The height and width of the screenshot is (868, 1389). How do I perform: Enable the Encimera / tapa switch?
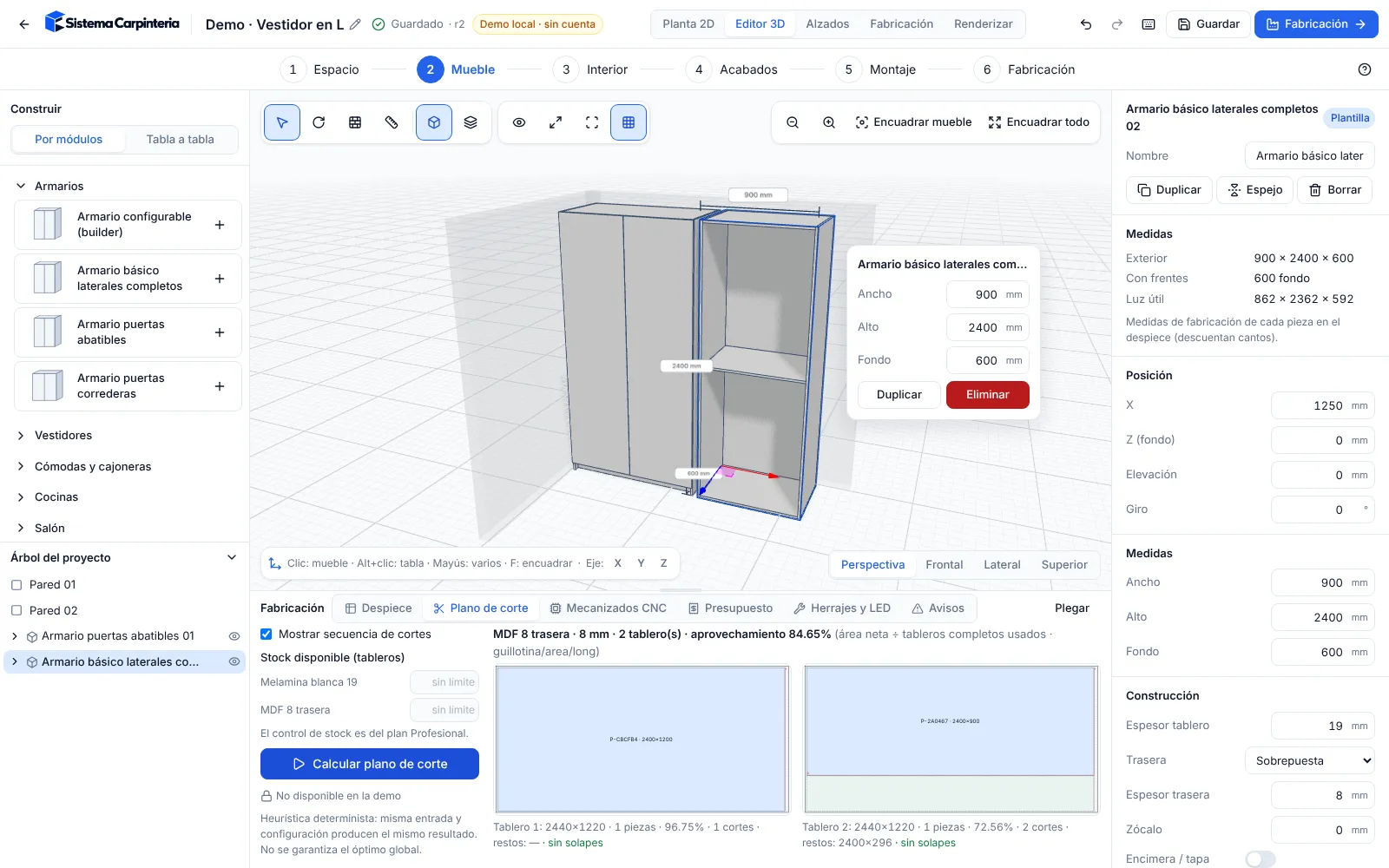click(x=1261, y=859)
